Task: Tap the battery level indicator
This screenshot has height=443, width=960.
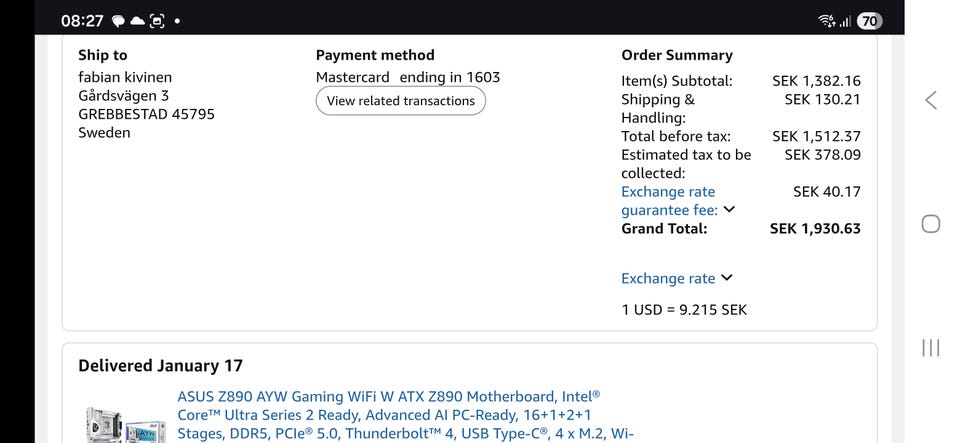Action: coord(869,21)
